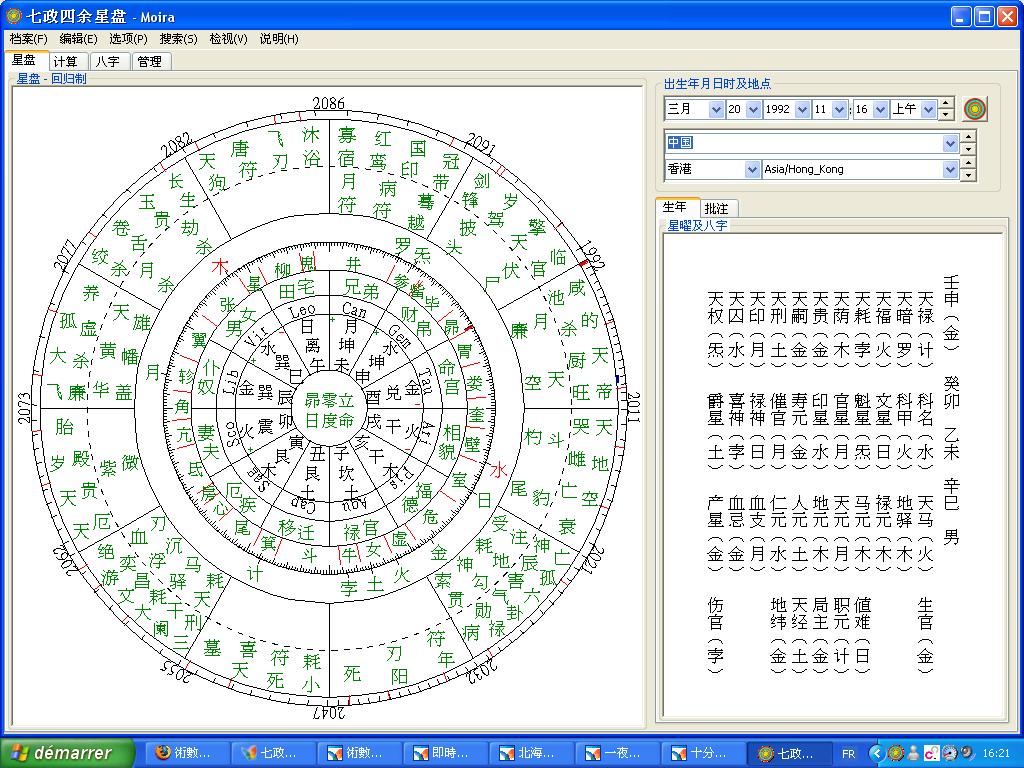This screenshot has width=1024, height=768.
Task: Switch to the 八字 tab
Action: pyautogui.click(x=107, y=61)
